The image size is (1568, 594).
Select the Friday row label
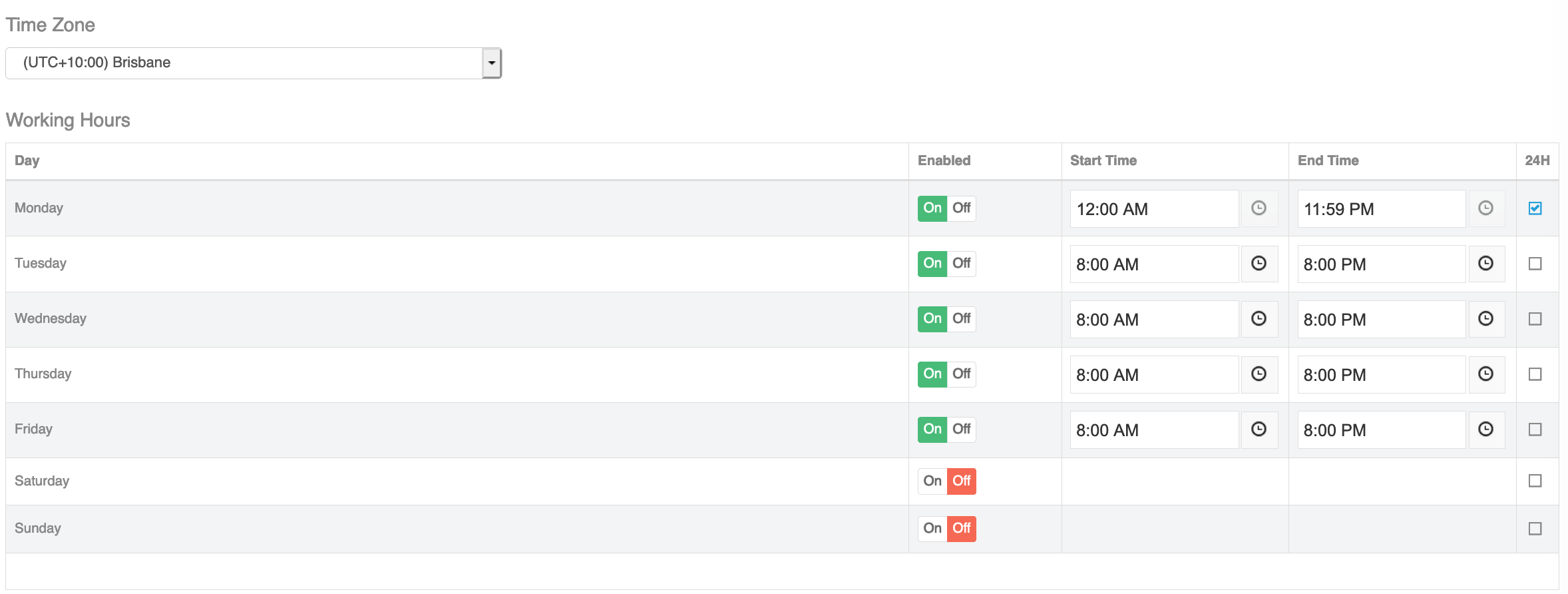coord(33,429)
